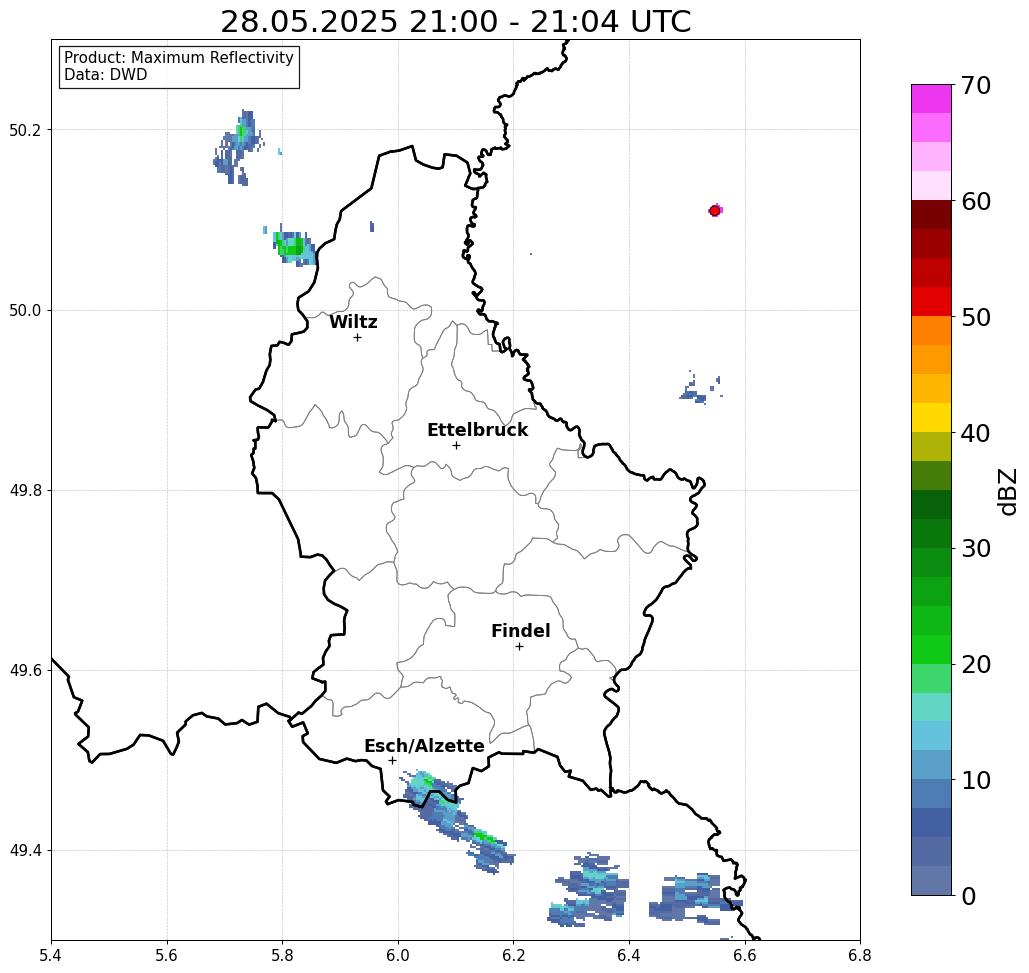The width and height of the screenshot is (1029, 973).
Task: Click the colorbar tick label 30
Action: pos(976,548)
